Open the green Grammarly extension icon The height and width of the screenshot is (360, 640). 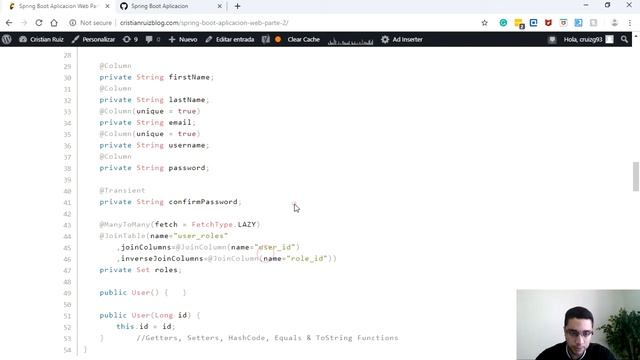pos(503,23)
